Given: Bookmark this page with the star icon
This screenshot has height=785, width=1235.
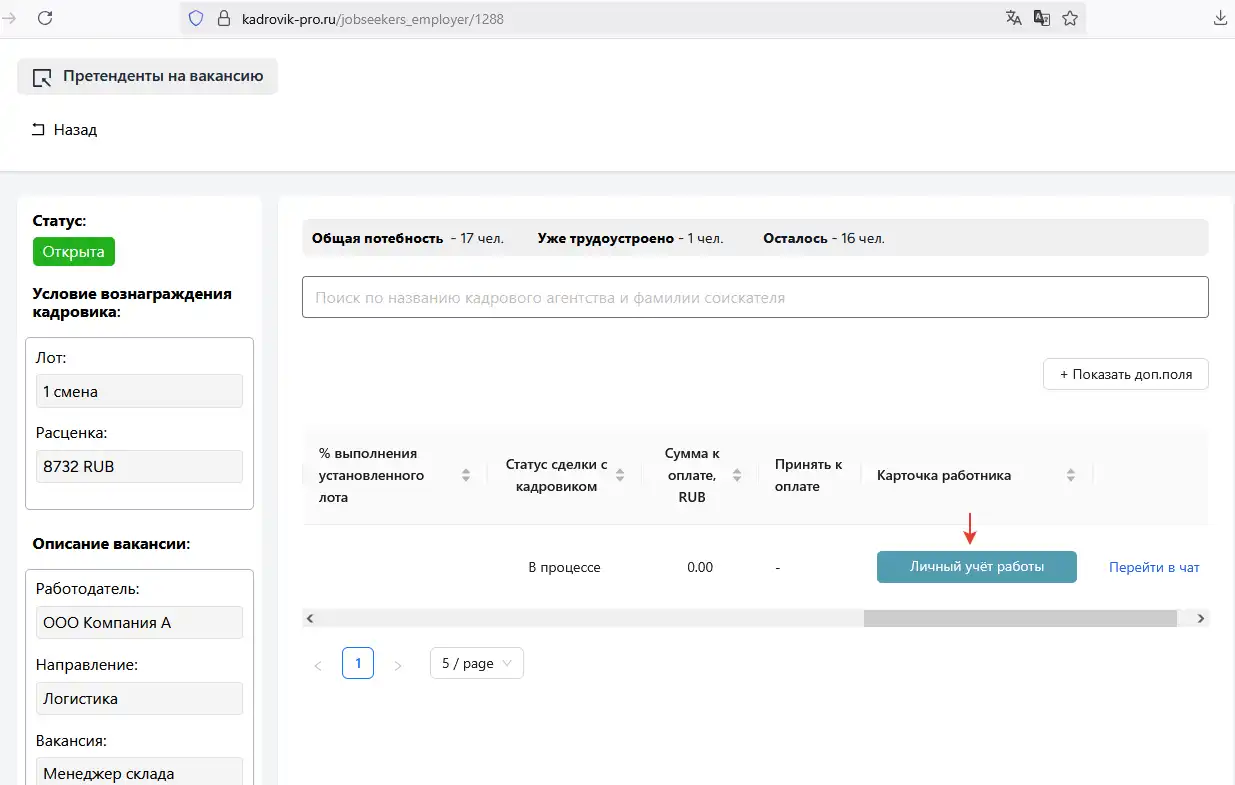Looking at the screenshot, I should [x=1070, y=18].
